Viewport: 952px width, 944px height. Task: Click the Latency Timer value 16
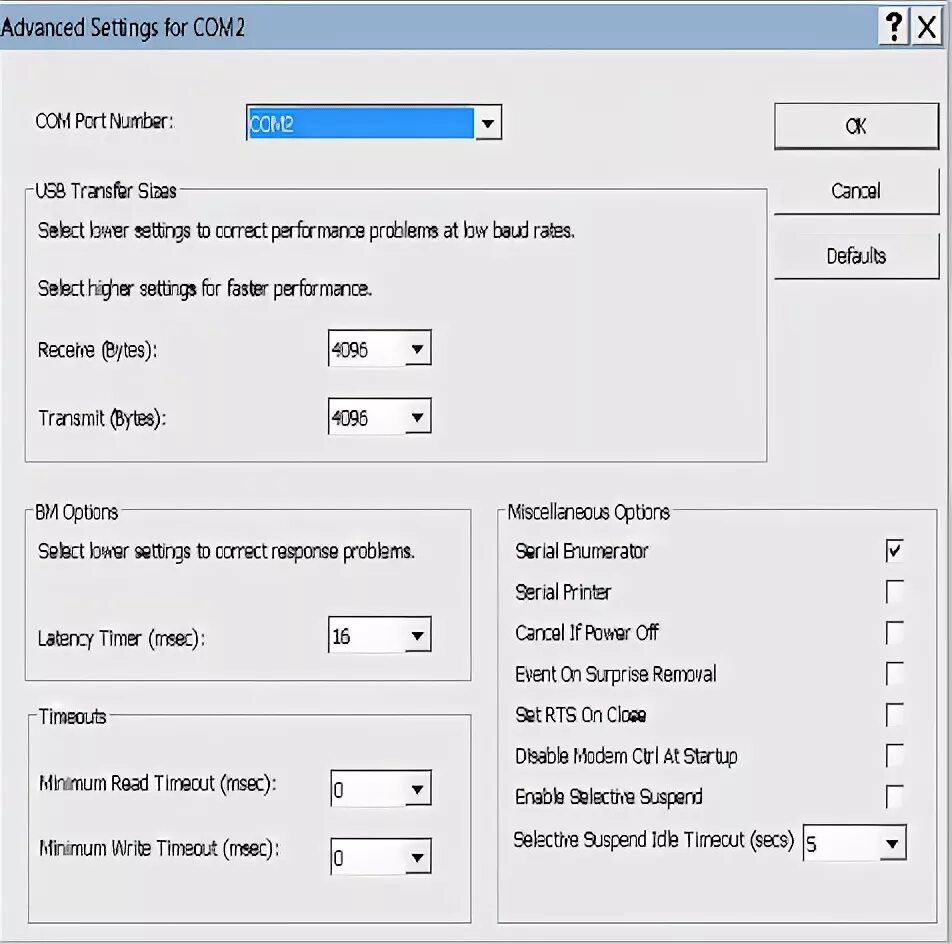point(341,636)
